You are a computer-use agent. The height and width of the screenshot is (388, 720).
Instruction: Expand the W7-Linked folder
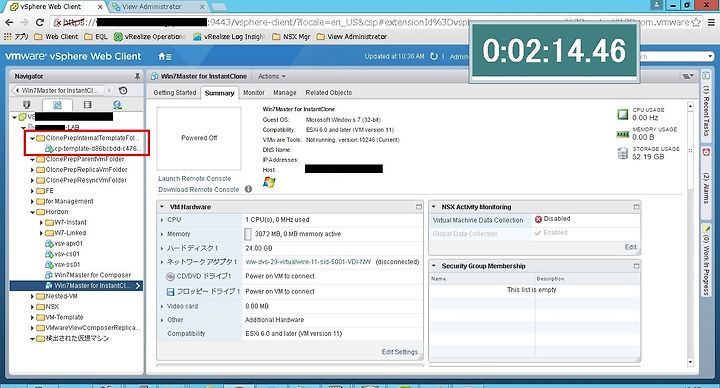coord(41,233)
